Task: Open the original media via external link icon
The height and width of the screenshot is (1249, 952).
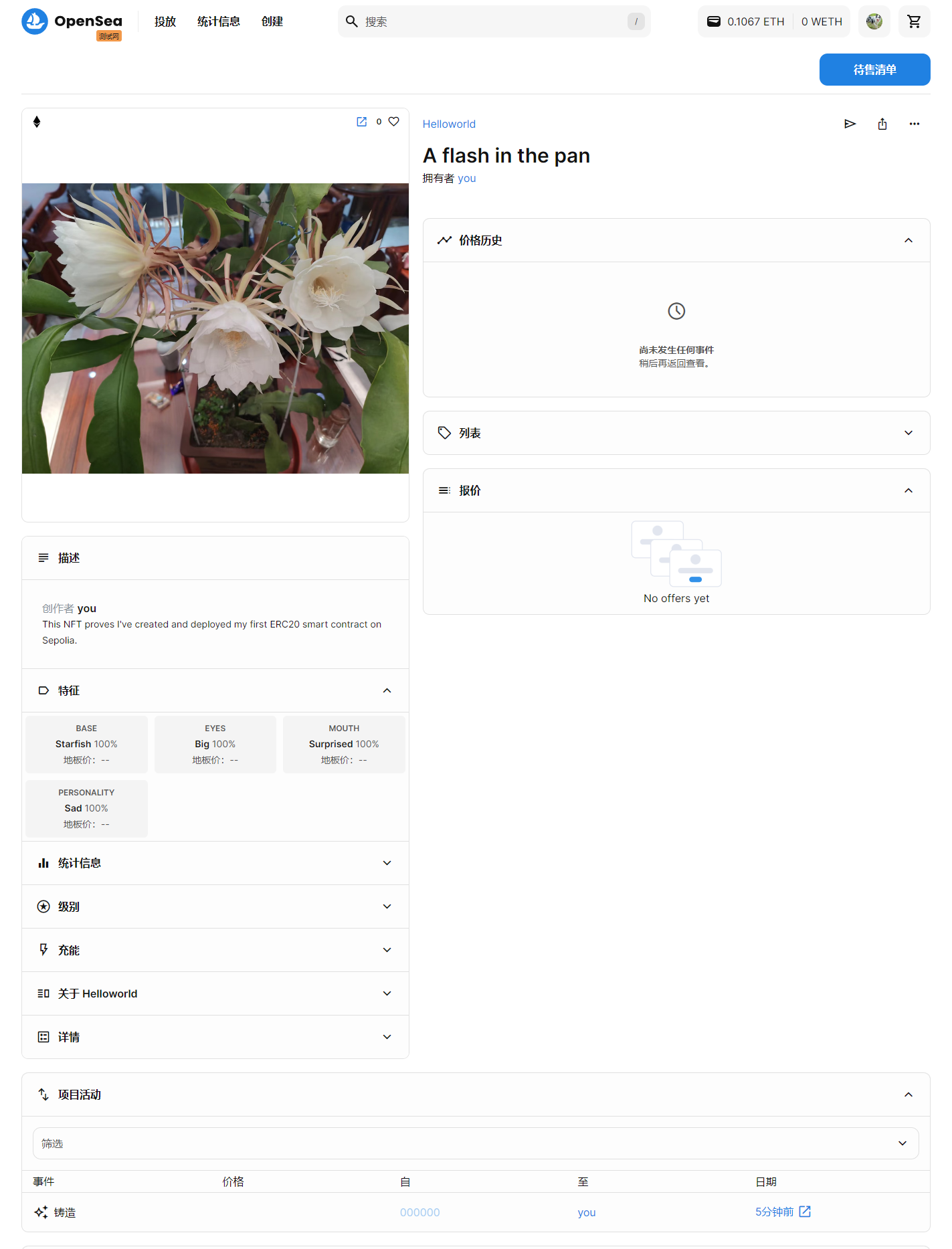Action: [361, 122]
